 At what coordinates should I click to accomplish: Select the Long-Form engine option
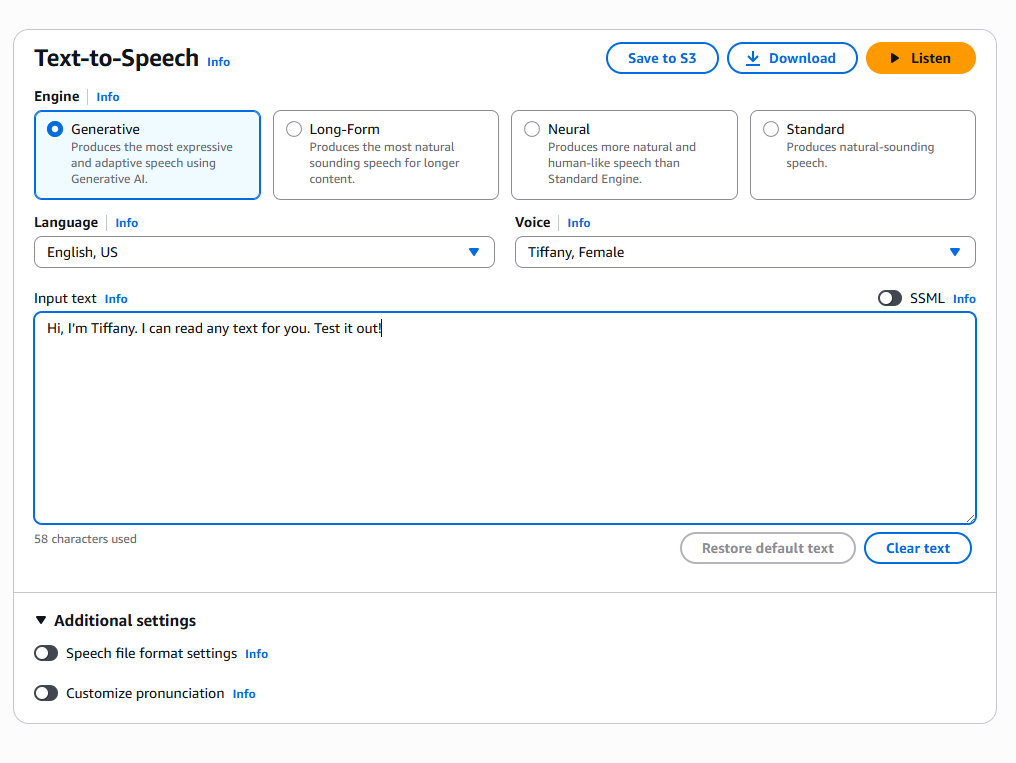point(386,155)
